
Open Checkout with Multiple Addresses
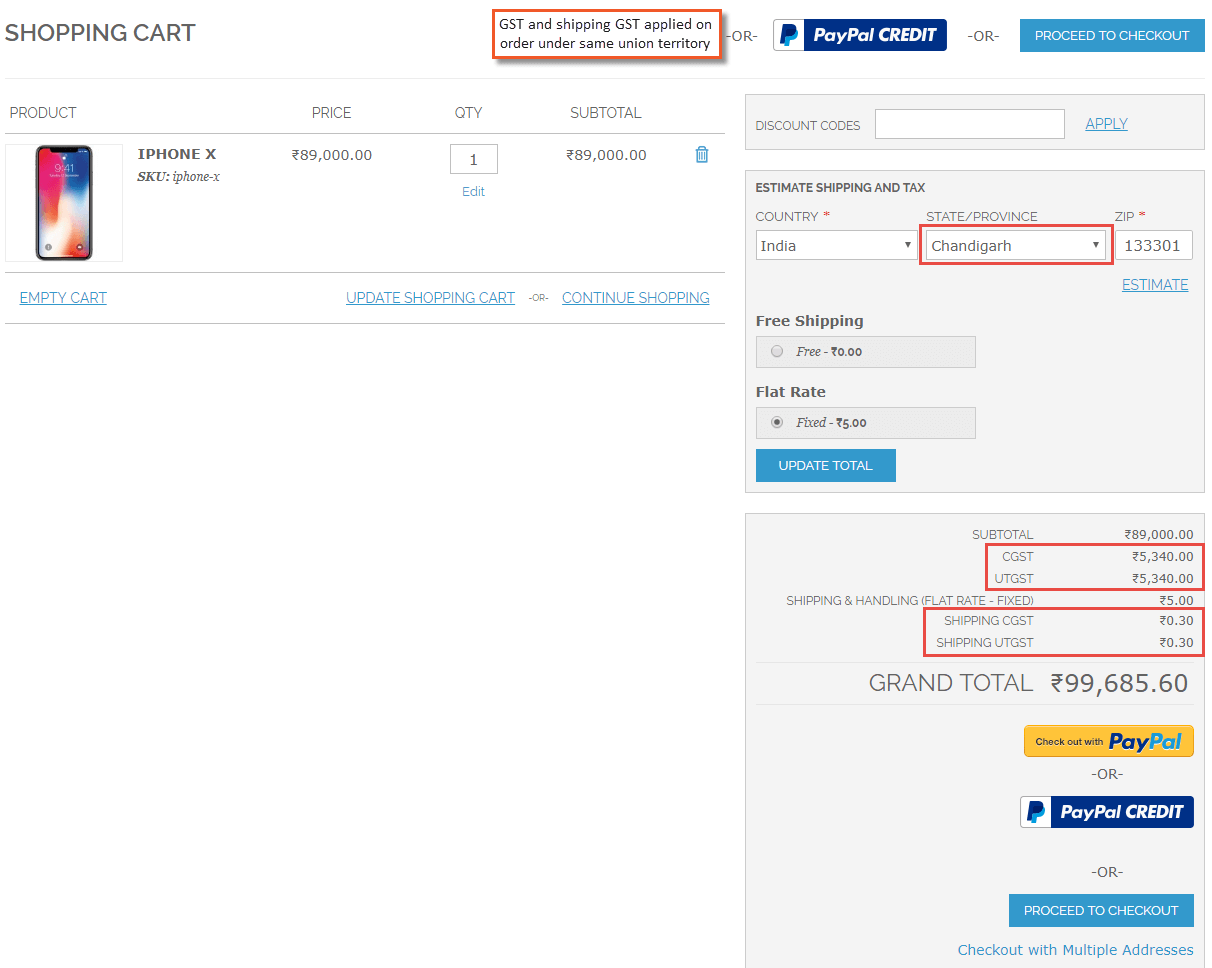click(x=1076, y=950)
